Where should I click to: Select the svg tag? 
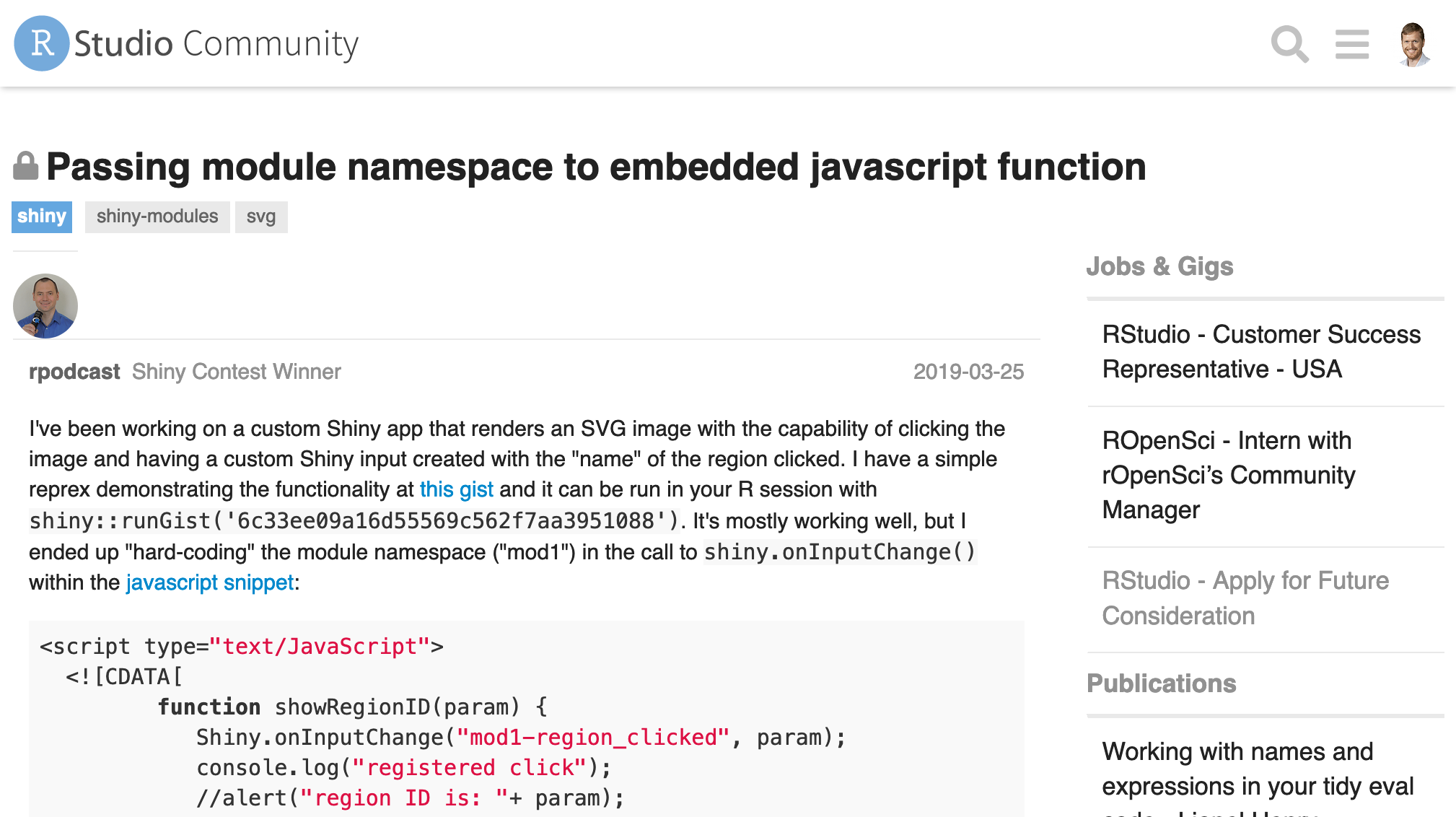point(261,217)
